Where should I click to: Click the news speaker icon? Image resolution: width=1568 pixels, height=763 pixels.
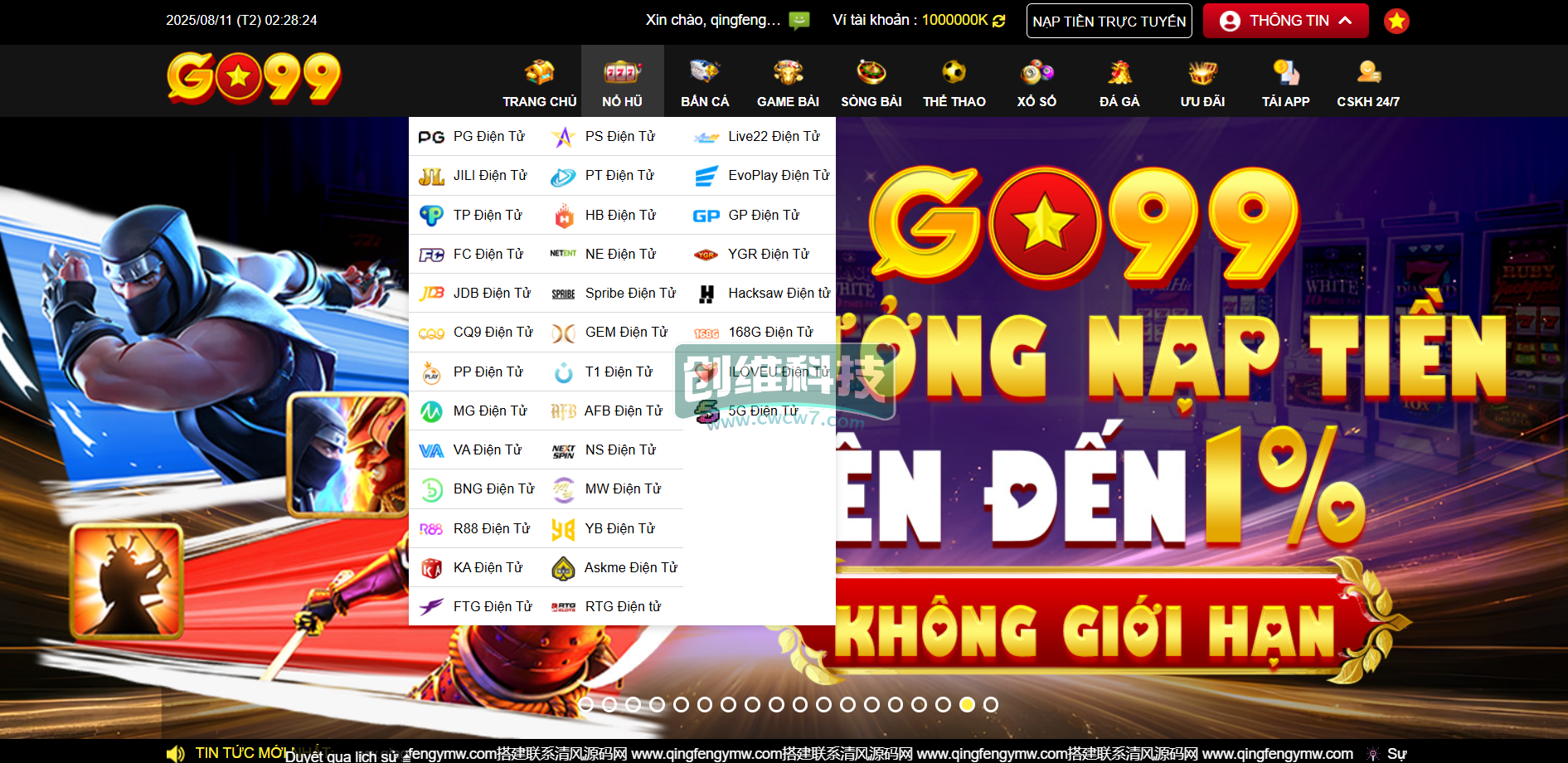click(x=175, y=753)
